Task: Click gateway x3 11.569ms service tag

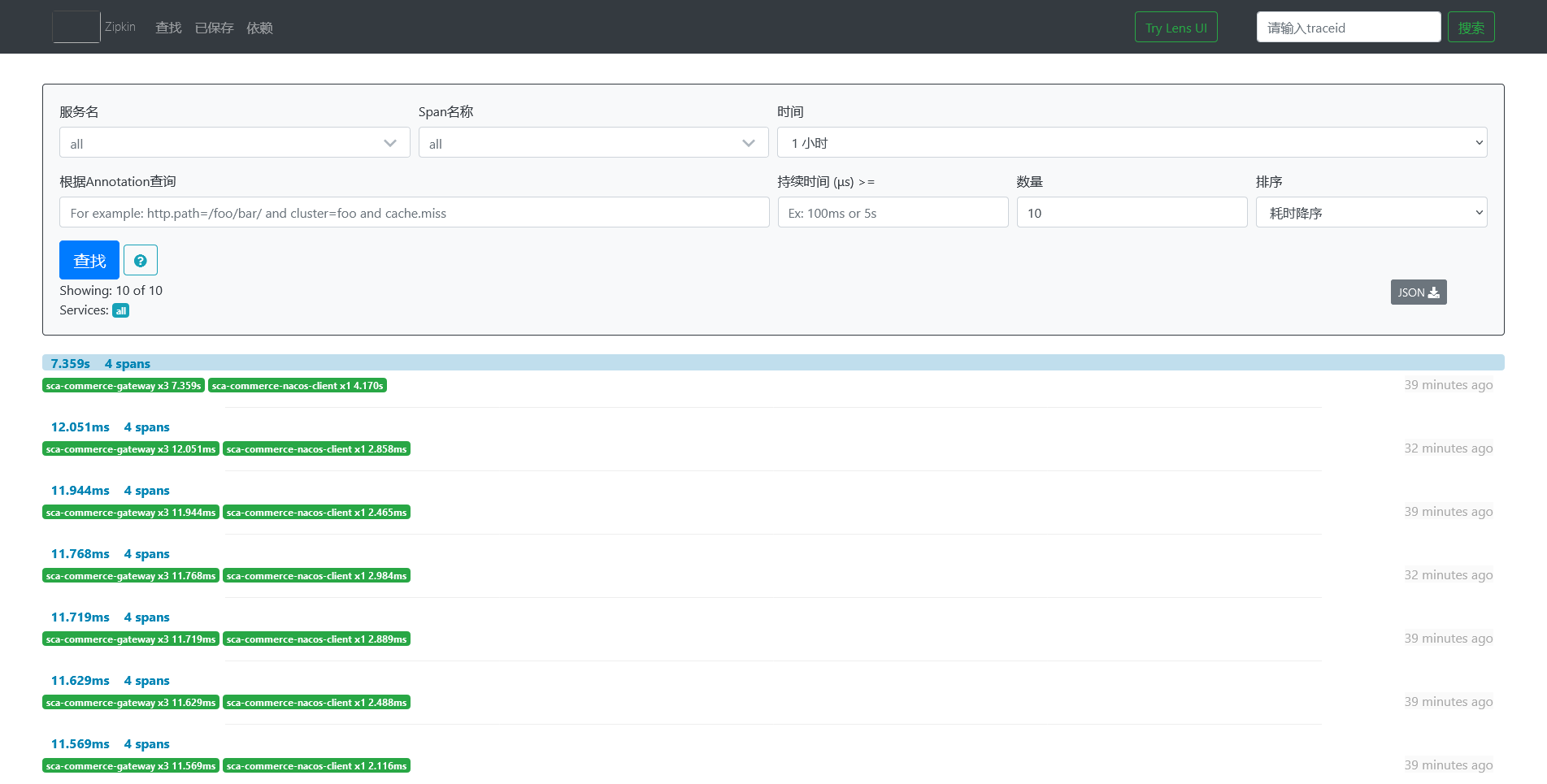Action: tap(131, 765)
